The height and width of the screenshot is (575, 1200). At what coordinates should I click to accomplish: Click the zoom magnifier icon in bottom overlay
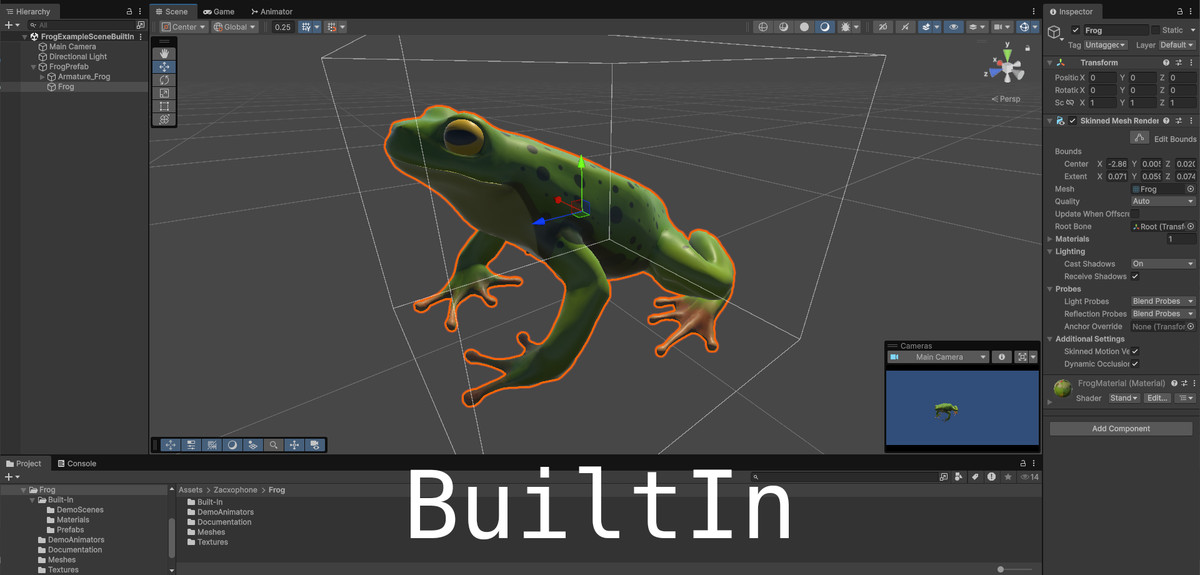pos(273,445)
